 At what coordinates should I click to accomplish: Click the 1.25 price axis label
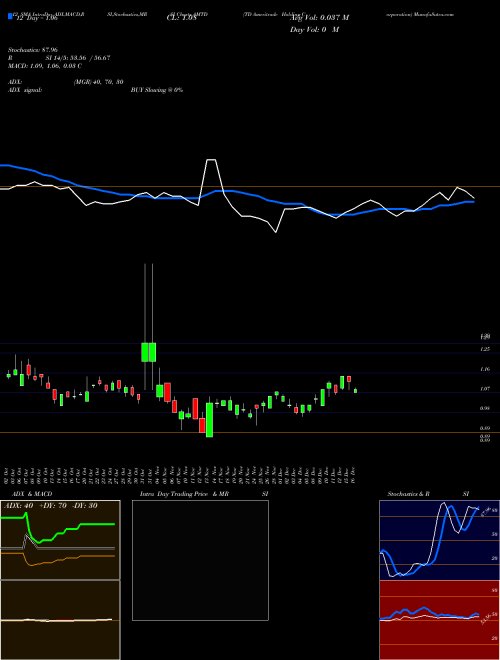pyautogui.click(x=485, y=349)
